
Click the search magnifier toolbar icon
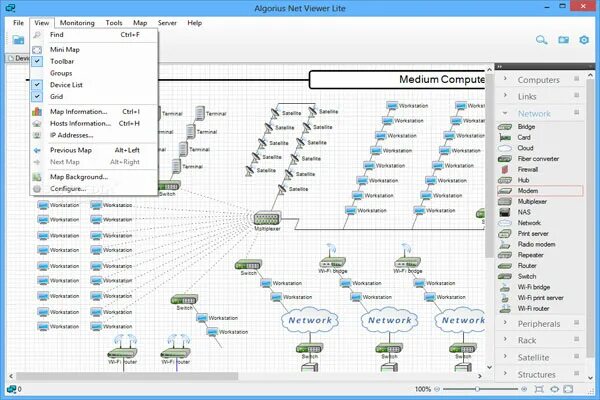[x=541, y=40]
